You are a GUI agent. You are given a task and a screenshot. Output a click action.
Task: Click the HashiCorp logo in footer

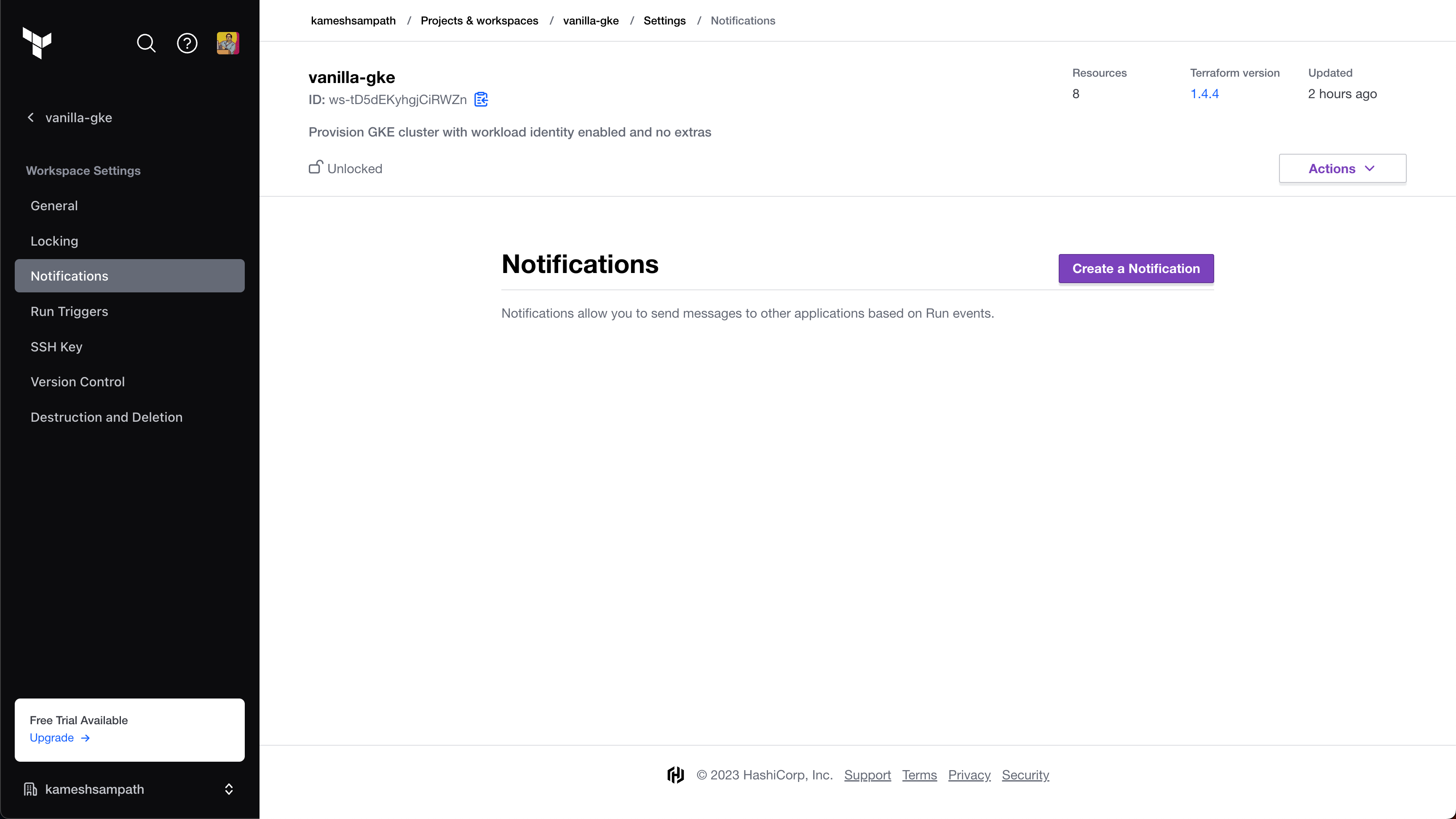point(675,775)
